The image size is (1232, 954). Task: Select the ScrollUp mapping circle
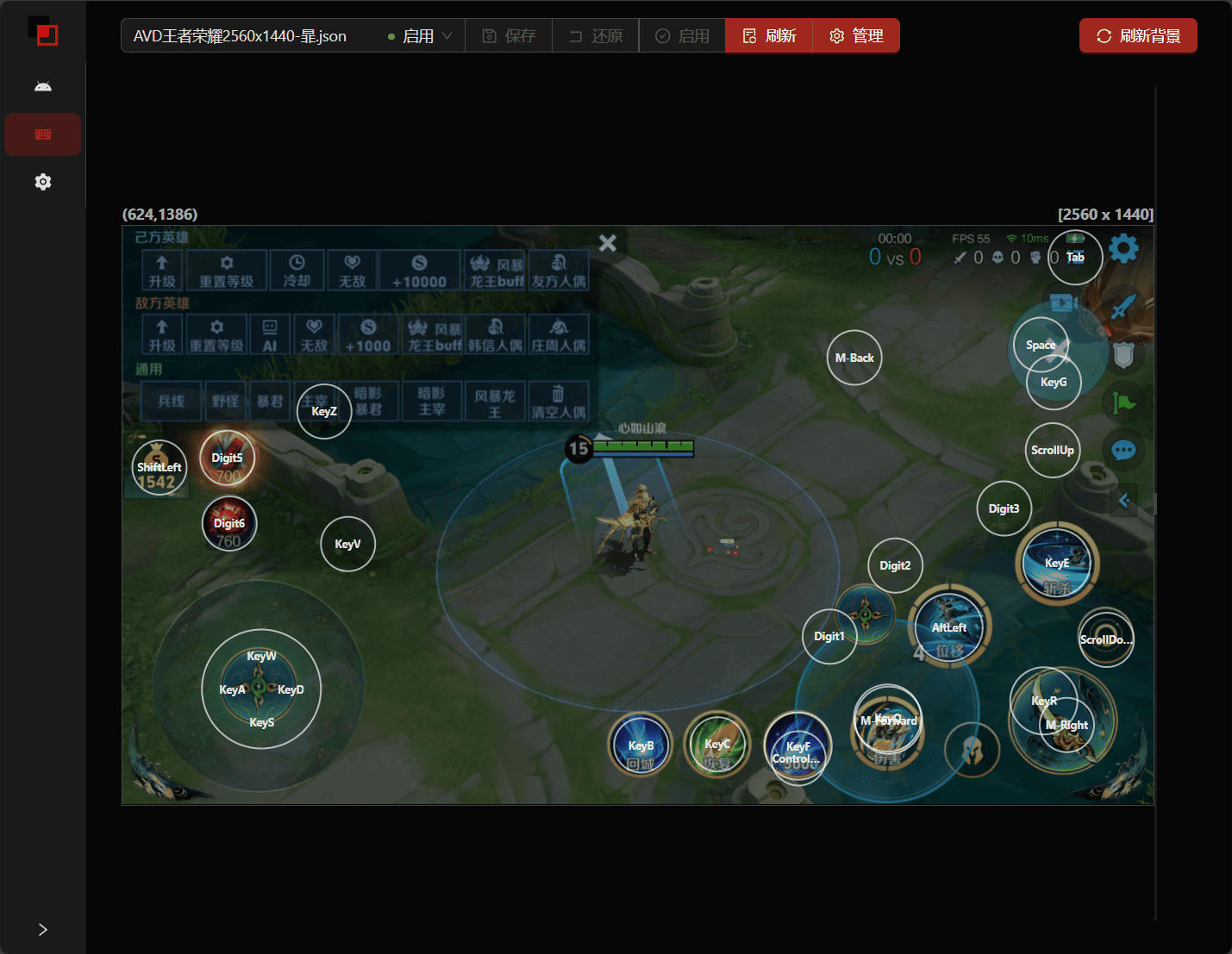(x=1053, y=450)
